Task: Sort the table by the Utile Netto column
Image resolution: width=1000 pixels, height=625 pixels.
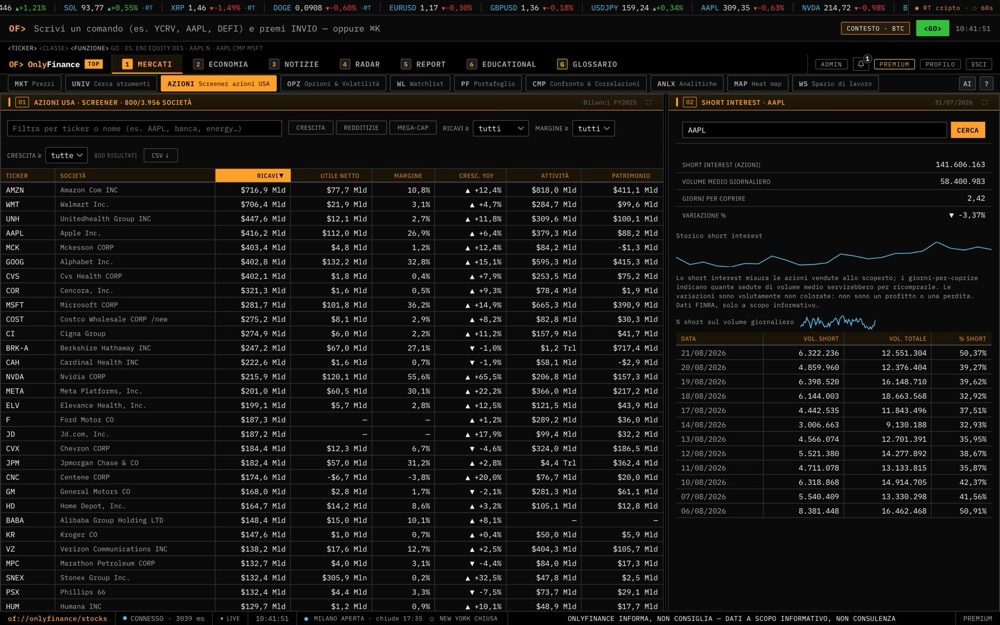Action: (x=332, y=175)
